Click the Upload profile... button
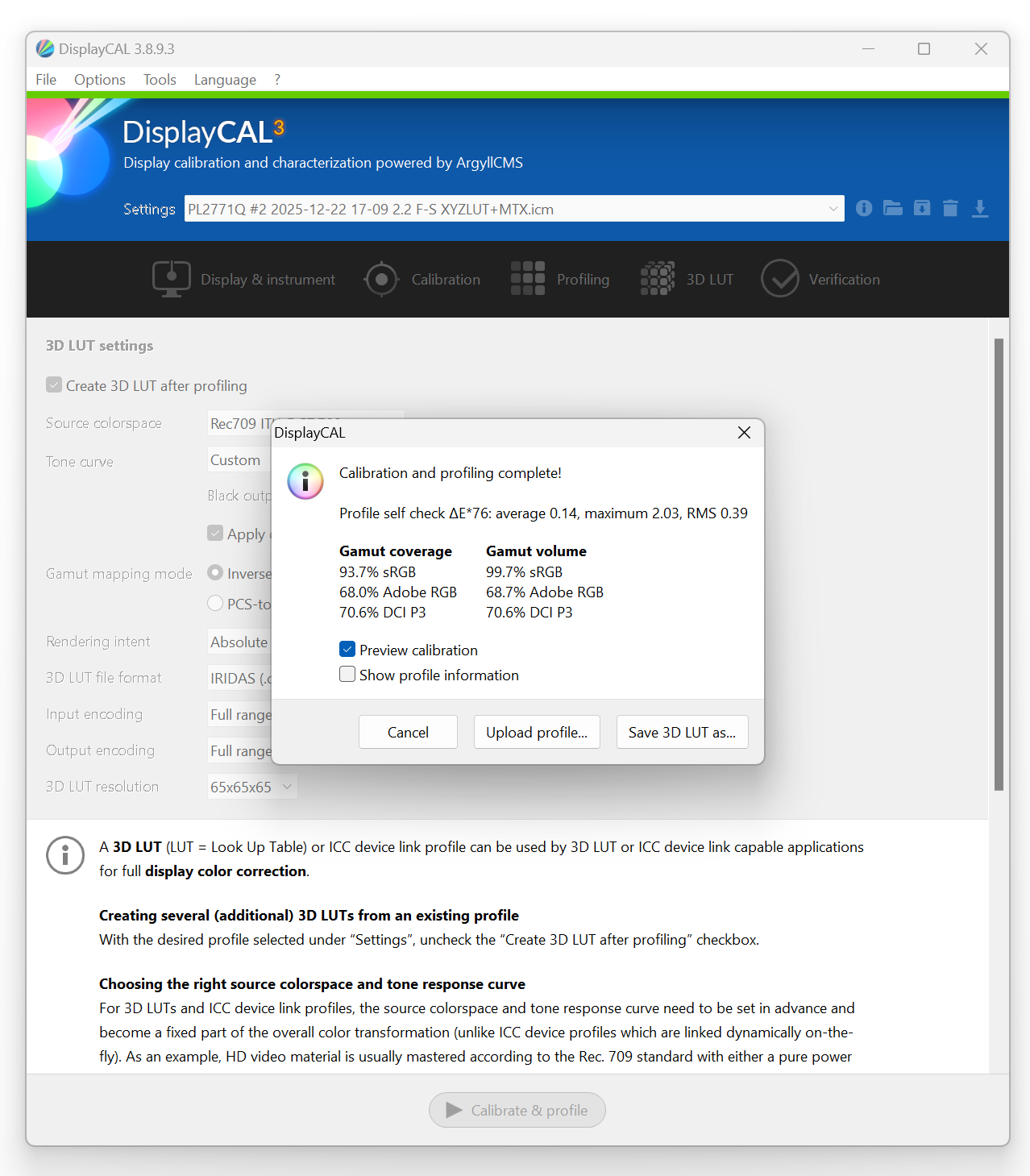1030x1176 pixels. 537,732
